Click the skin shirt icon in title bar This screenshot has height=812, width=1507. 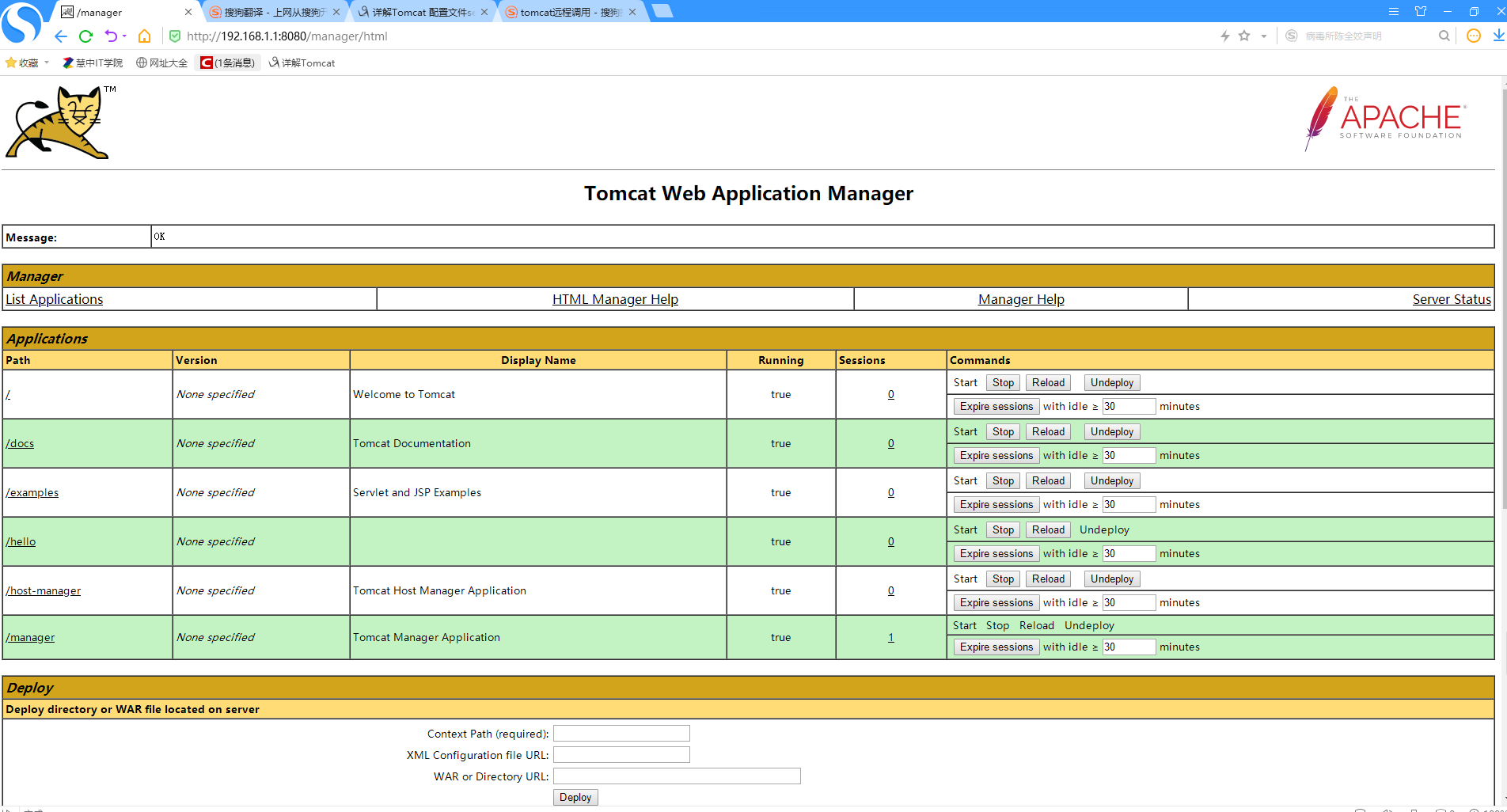(x=1421, y=11)
